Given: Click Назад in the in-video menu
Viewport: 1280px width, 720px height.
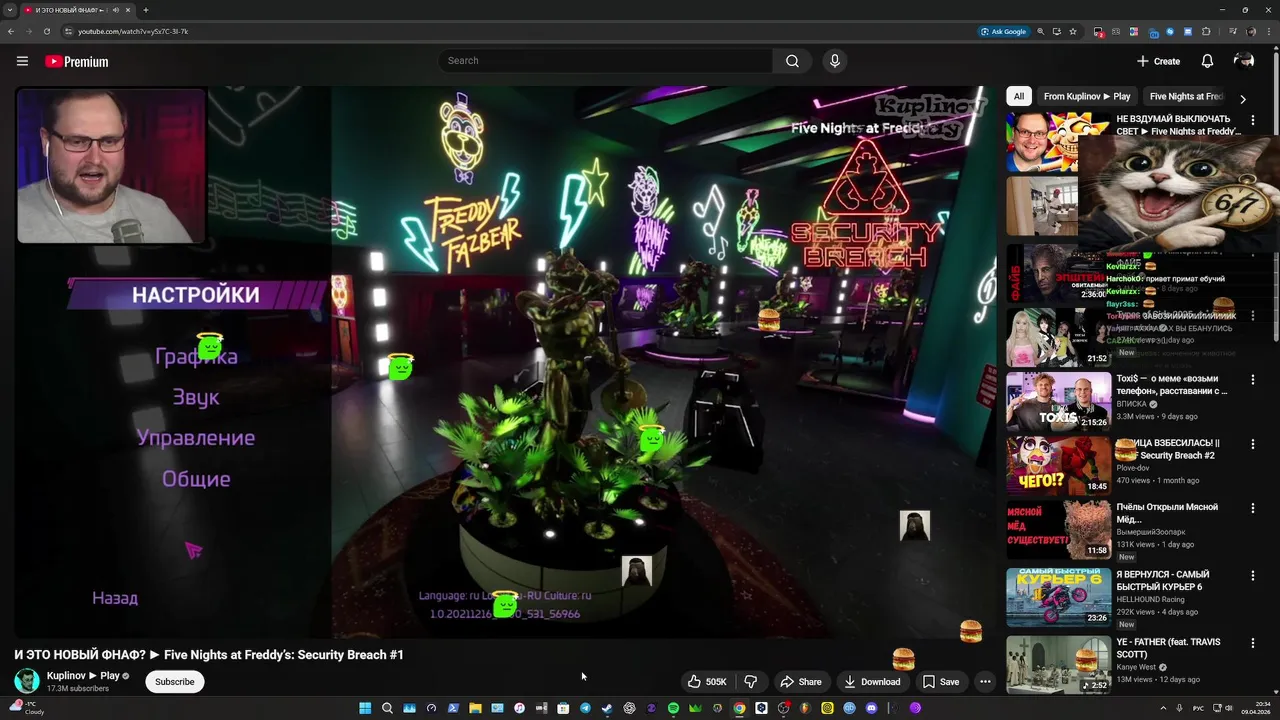Looking at the screenshot, I should tap(115, 598).
